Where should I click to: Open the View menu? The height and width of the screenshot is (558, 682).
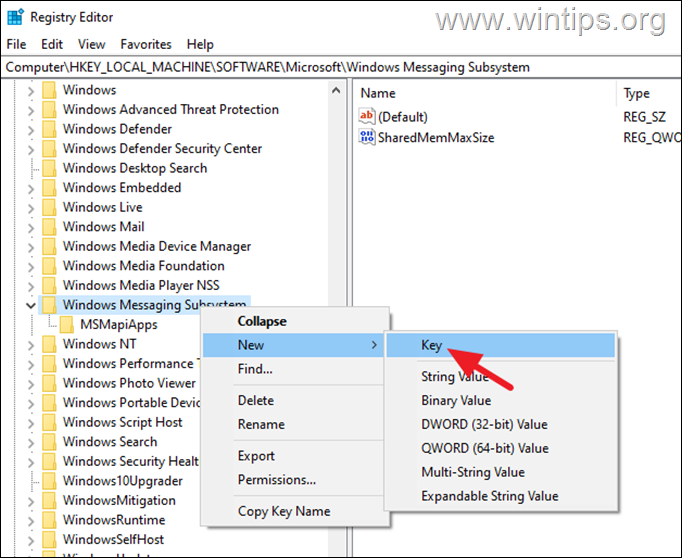click(x=91, y=44)
